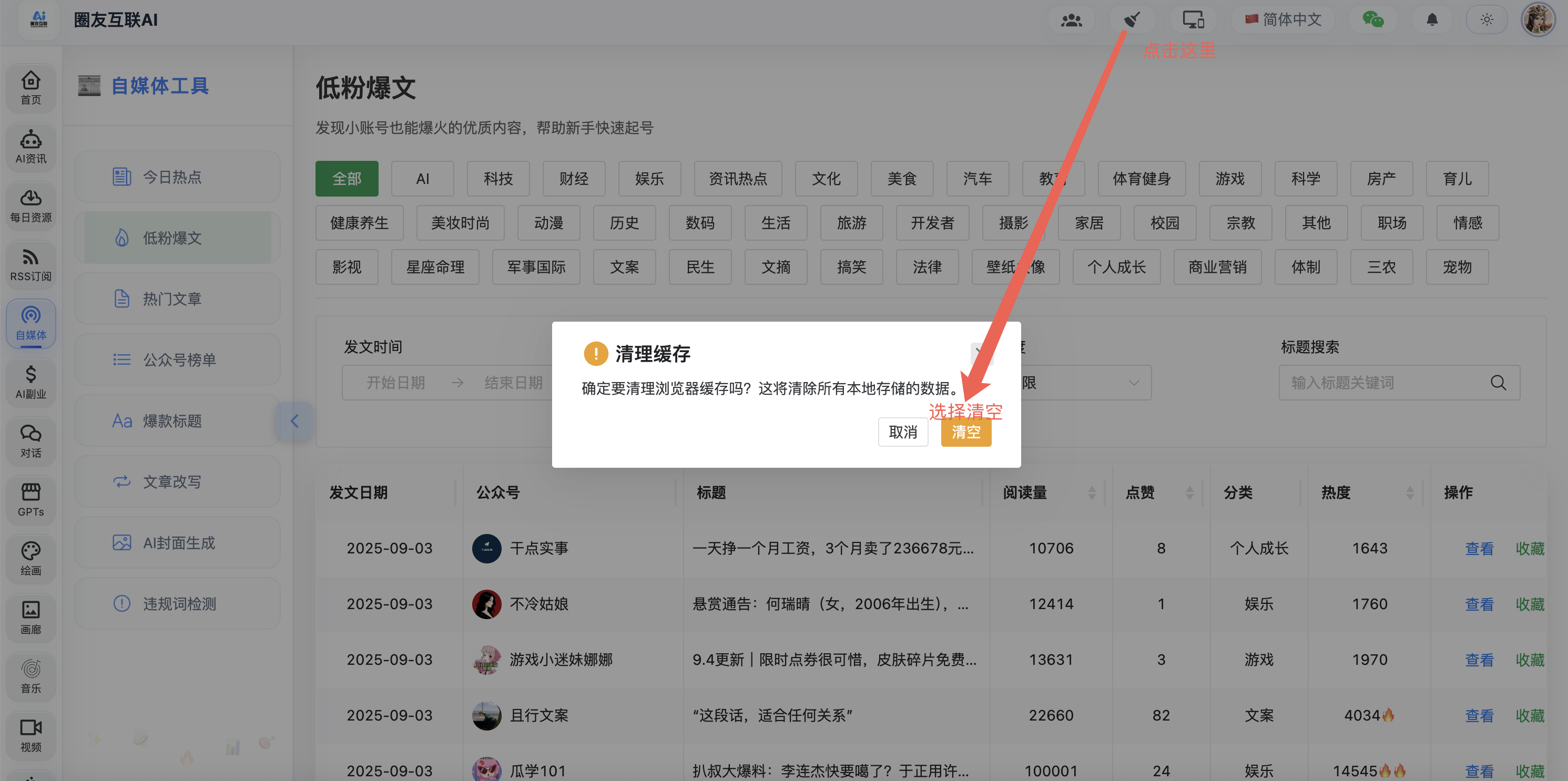Open the community users icon in header
Image resolution: width=1568 pixels, height=781 pixels.
1071,20
